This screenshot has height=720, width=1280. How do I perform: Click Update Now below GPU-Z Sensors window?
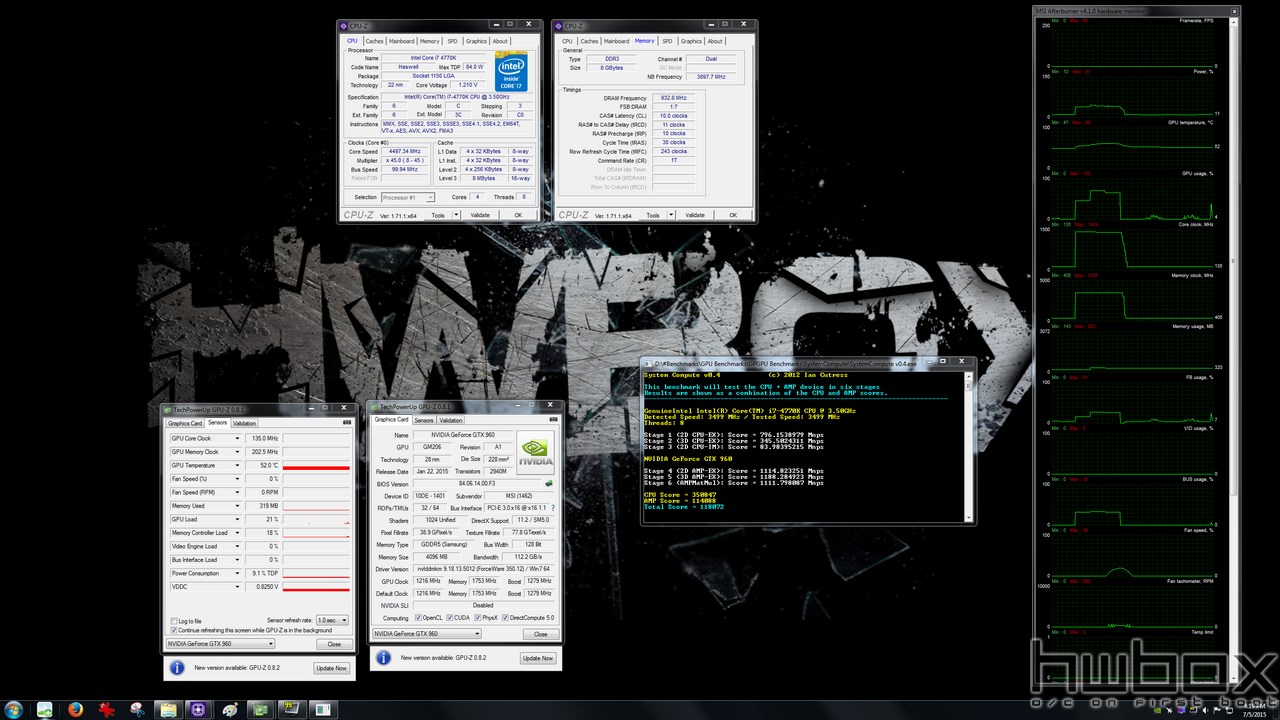[331, 668]
